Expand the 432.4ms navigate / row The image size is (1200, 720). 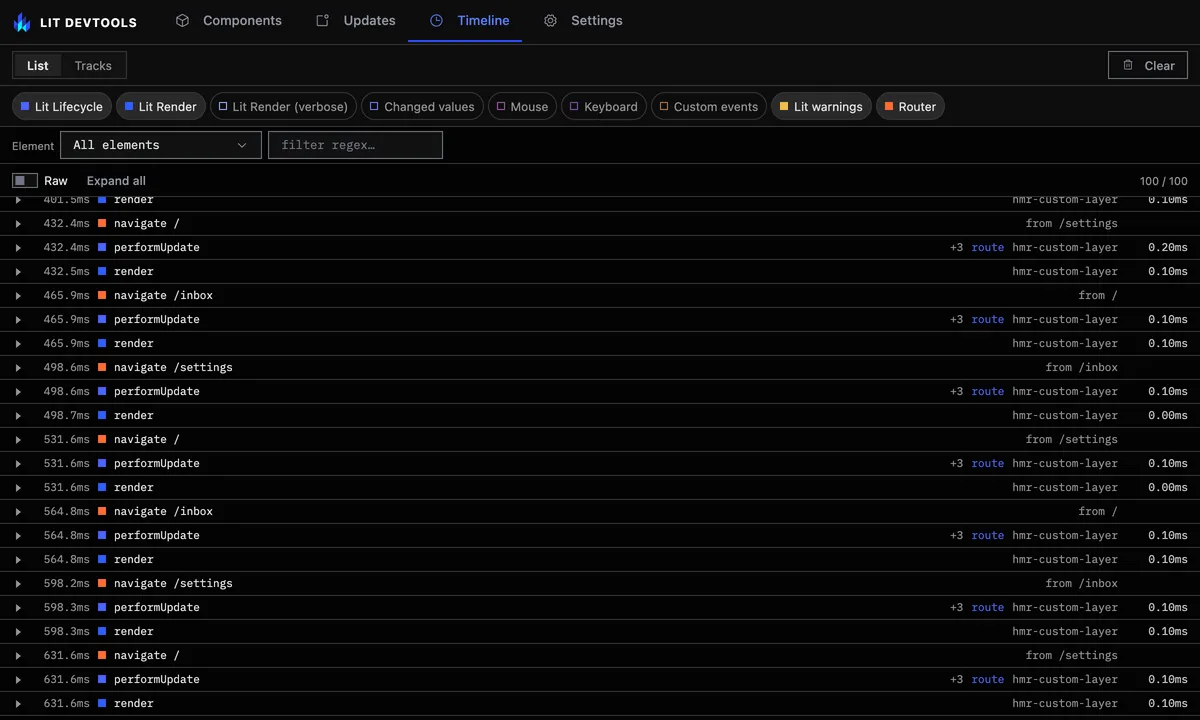click(18, 224)
